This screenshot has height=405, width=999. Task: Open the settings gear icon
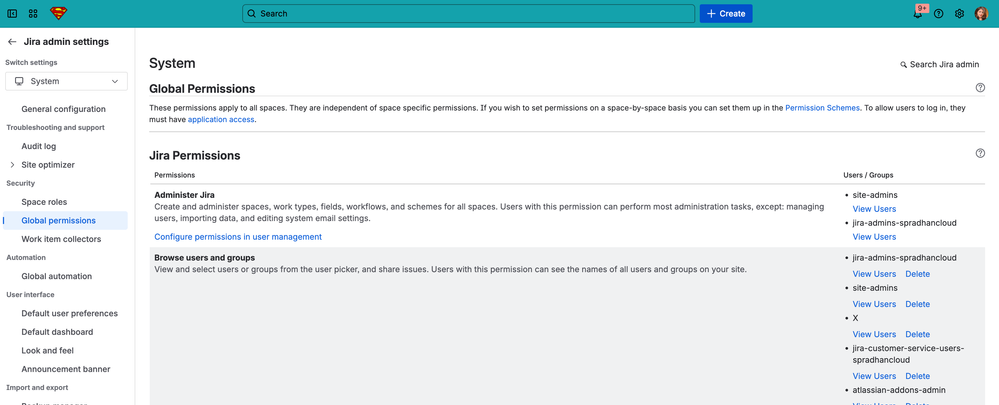click(959, 13)
